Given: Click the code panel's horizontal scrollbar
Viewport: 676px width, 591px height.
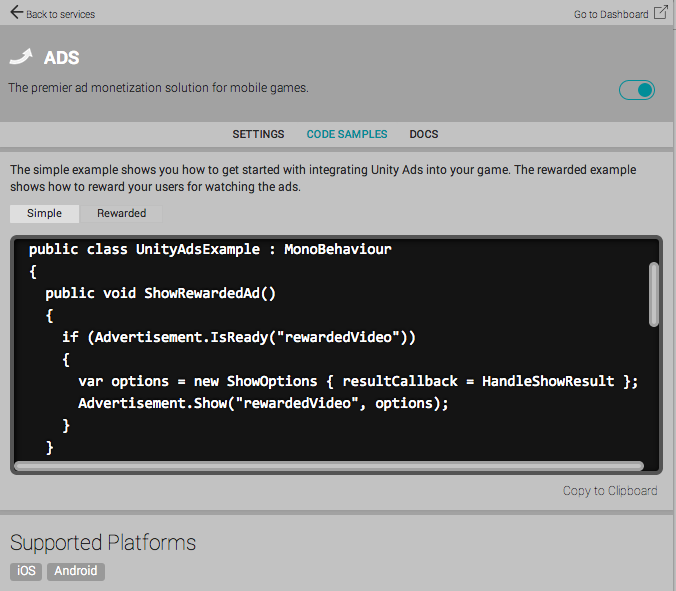Looking at the screenshot, I should tap(330, 465).
